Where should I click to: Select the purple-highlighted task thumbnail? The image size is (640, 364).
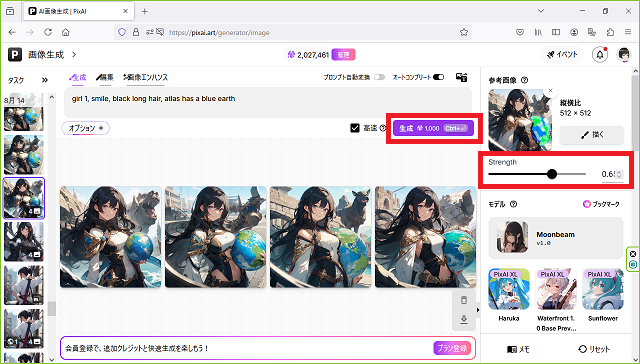point(24,198)
